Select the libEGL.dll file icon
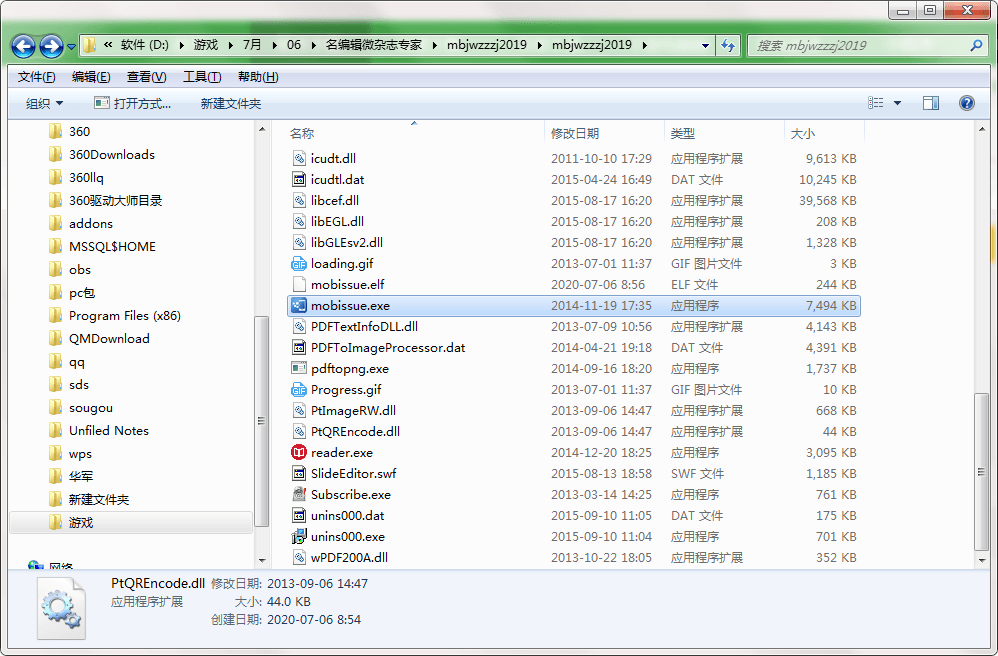Image resolution: width=998 pixels, height=656 pixels. 299,221
